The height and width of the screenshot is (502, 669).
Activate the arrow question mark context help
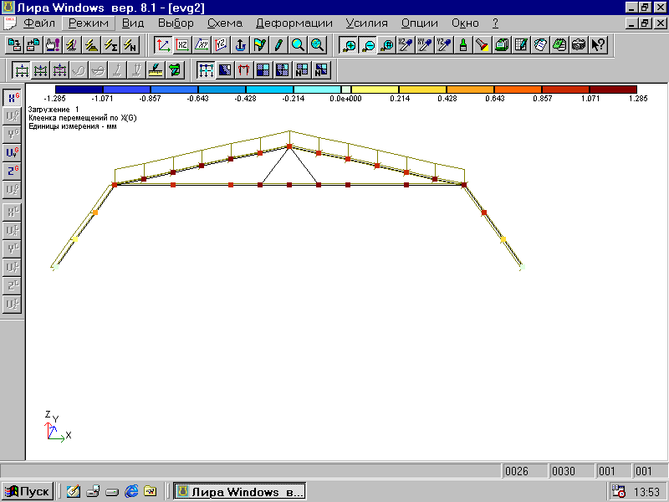point(598,45)
